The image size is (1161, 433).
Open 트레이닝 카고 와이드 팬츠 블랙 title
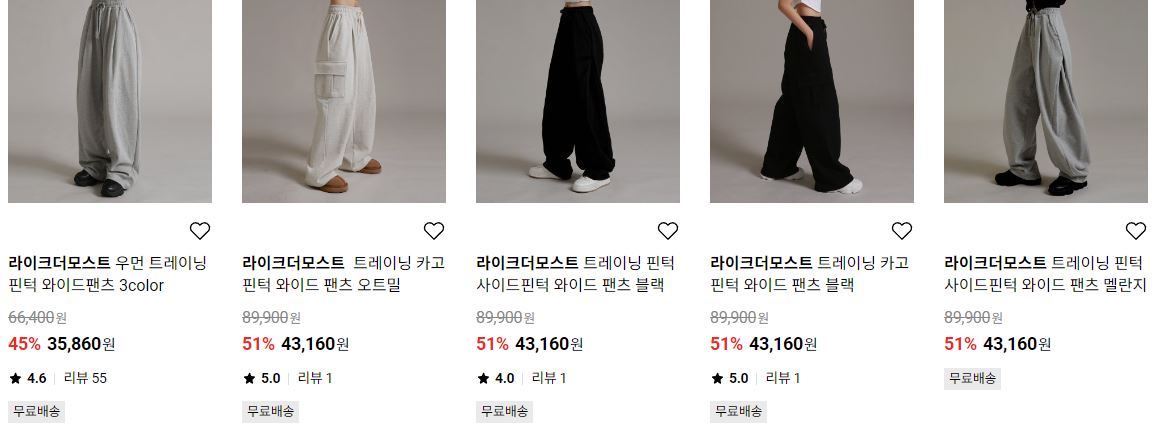[x=809, y=274]
